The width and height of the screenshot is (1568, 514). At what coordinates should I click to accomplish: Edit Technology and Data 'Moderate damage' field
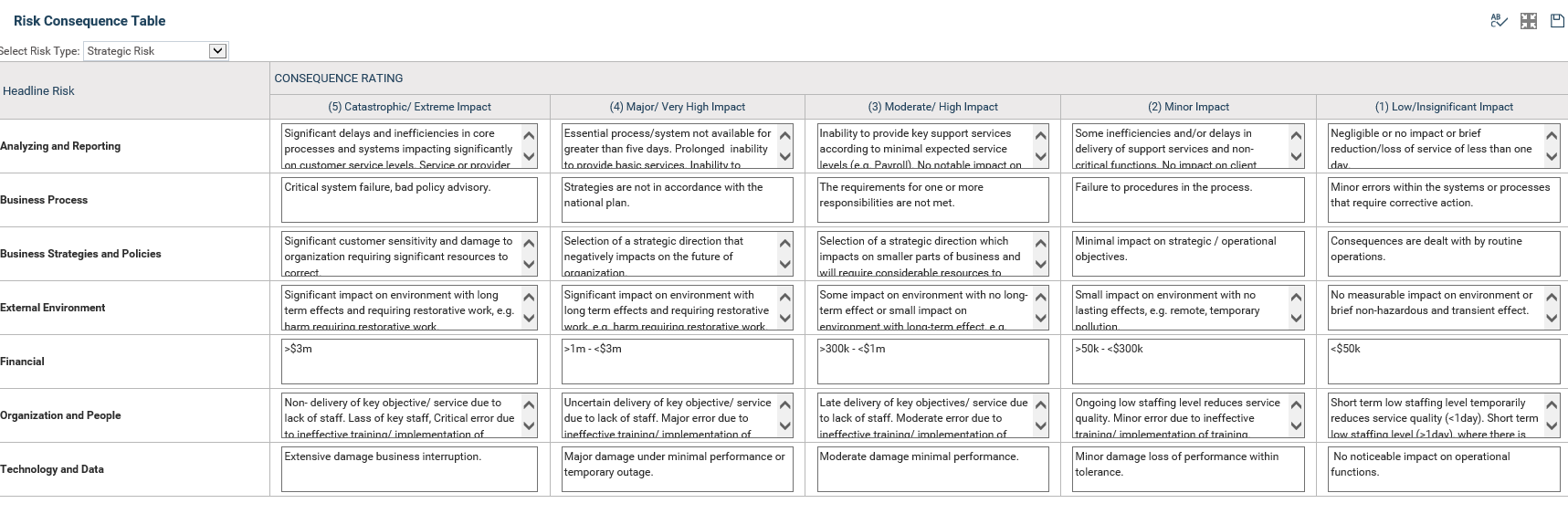(931, 469)
